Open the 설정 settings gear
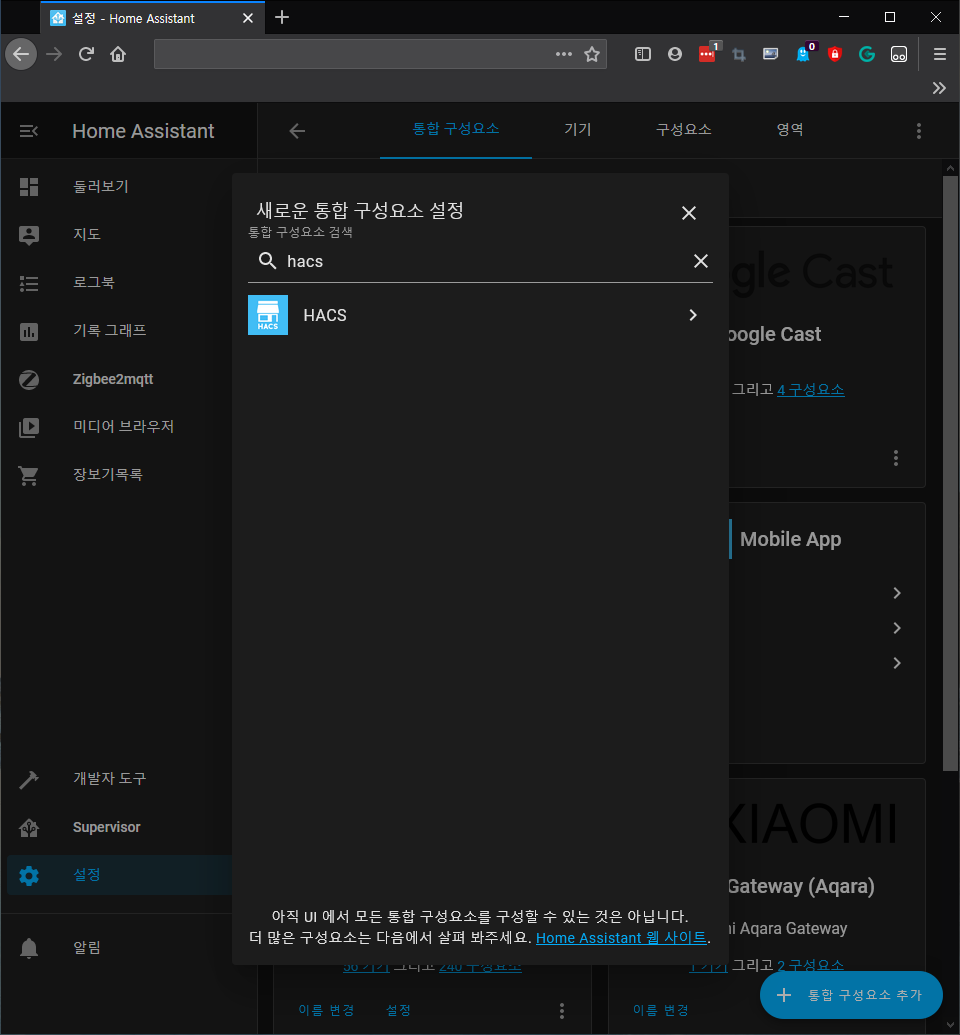 coord(29,876)
